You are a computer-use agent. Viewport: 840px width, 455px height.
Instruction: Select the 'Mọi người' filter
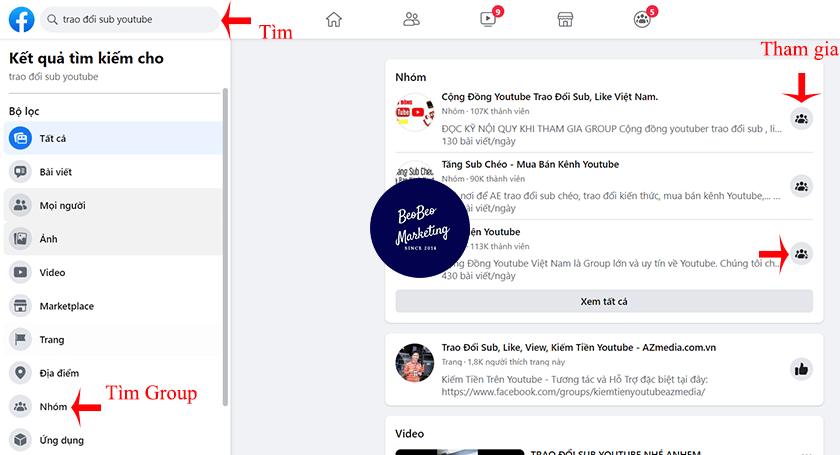pyautogui.click(x=113, y=205)
